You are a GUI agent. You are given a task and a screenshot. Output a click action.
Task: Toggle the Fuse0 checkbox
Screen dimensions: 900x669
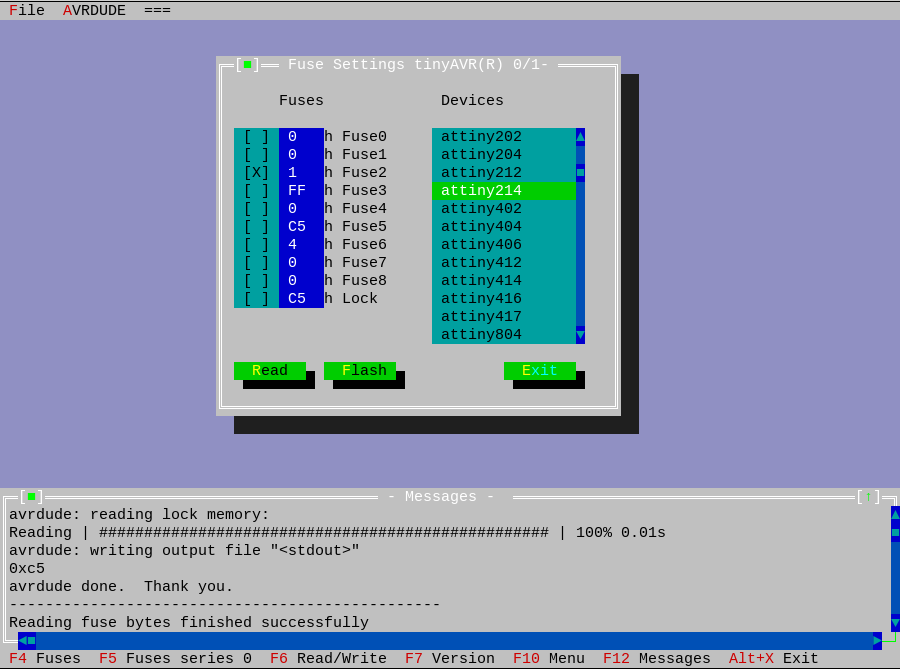coord(256,137)
